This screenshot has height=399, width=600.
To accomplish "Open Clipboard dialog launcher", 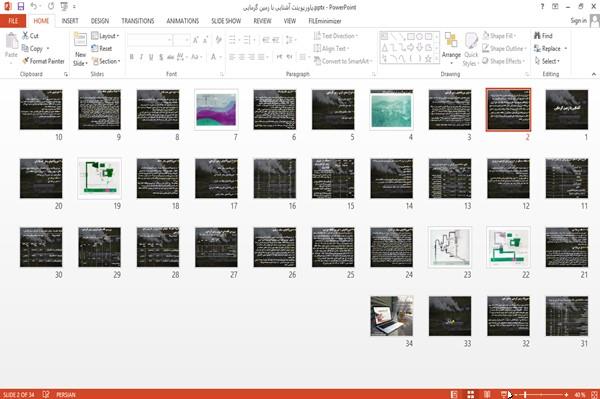I will pyautogui.click(x=66, y=74).
